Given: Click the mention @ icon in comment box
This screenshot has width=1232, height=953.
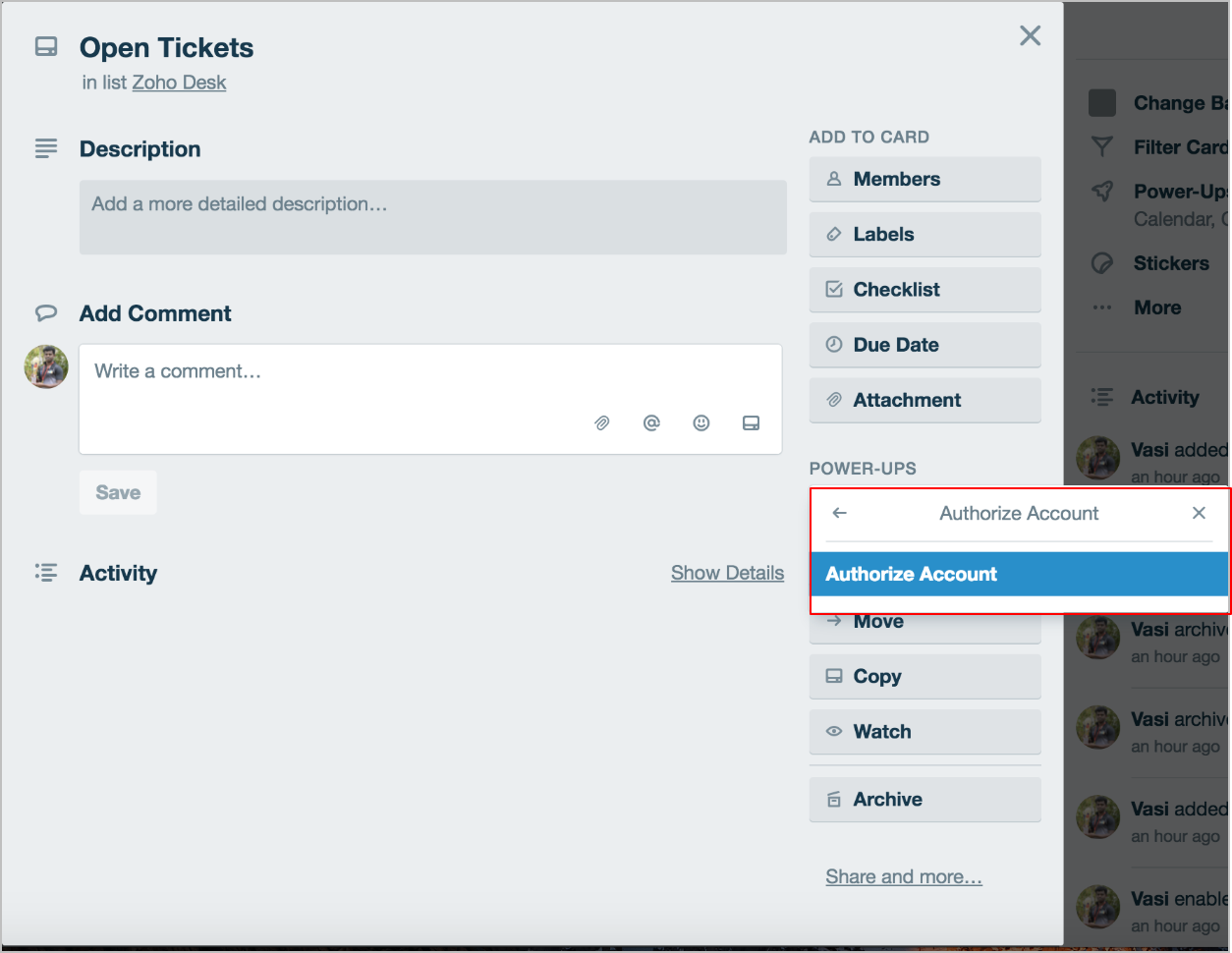Looking at the screenshot, I should pyautogui.click(x=651, y=423).
